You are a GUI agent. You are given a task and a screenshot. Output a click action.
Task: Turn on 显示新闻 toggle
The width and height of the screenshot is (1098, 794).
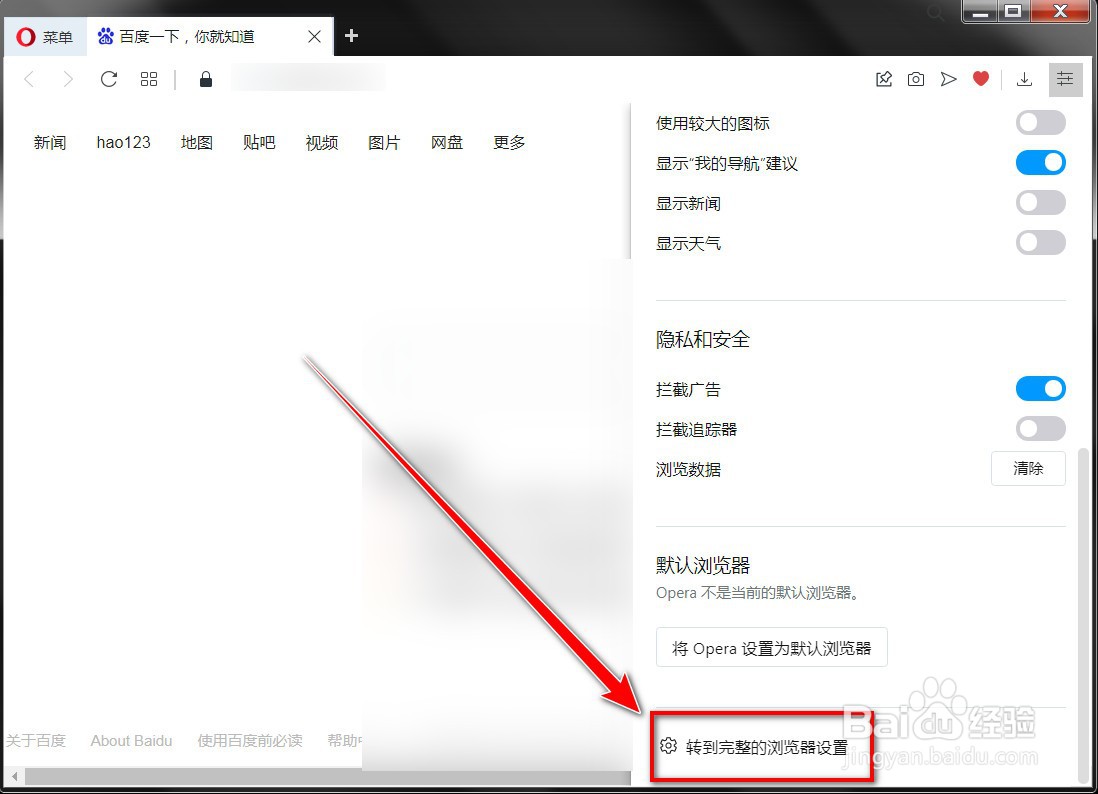point(1041,202)
